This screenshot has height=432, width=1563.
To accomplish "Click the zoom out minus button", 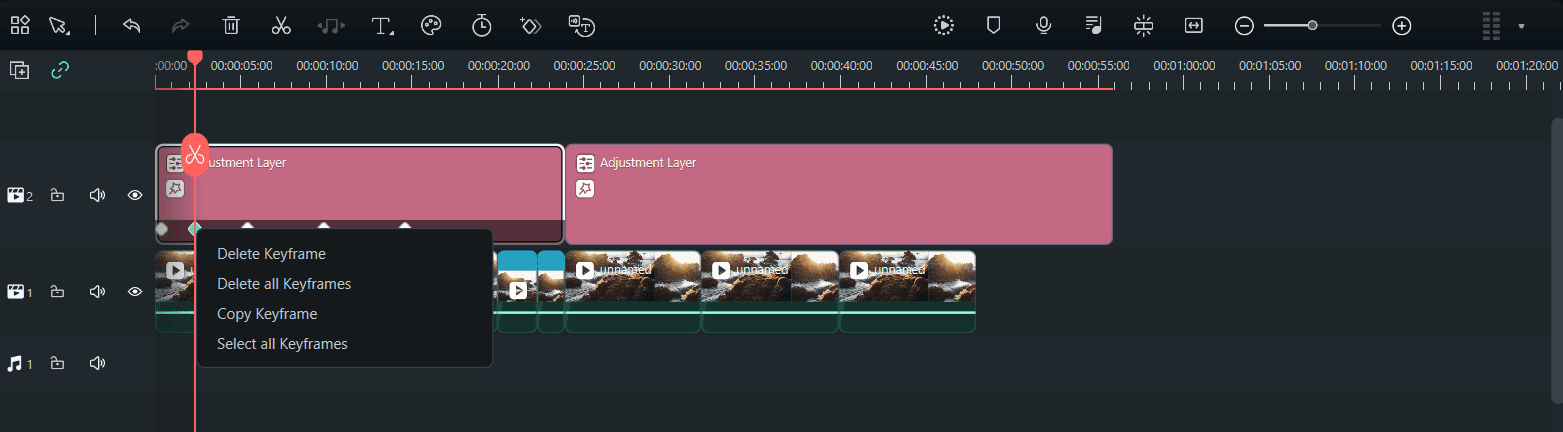I will [1244, 26].
